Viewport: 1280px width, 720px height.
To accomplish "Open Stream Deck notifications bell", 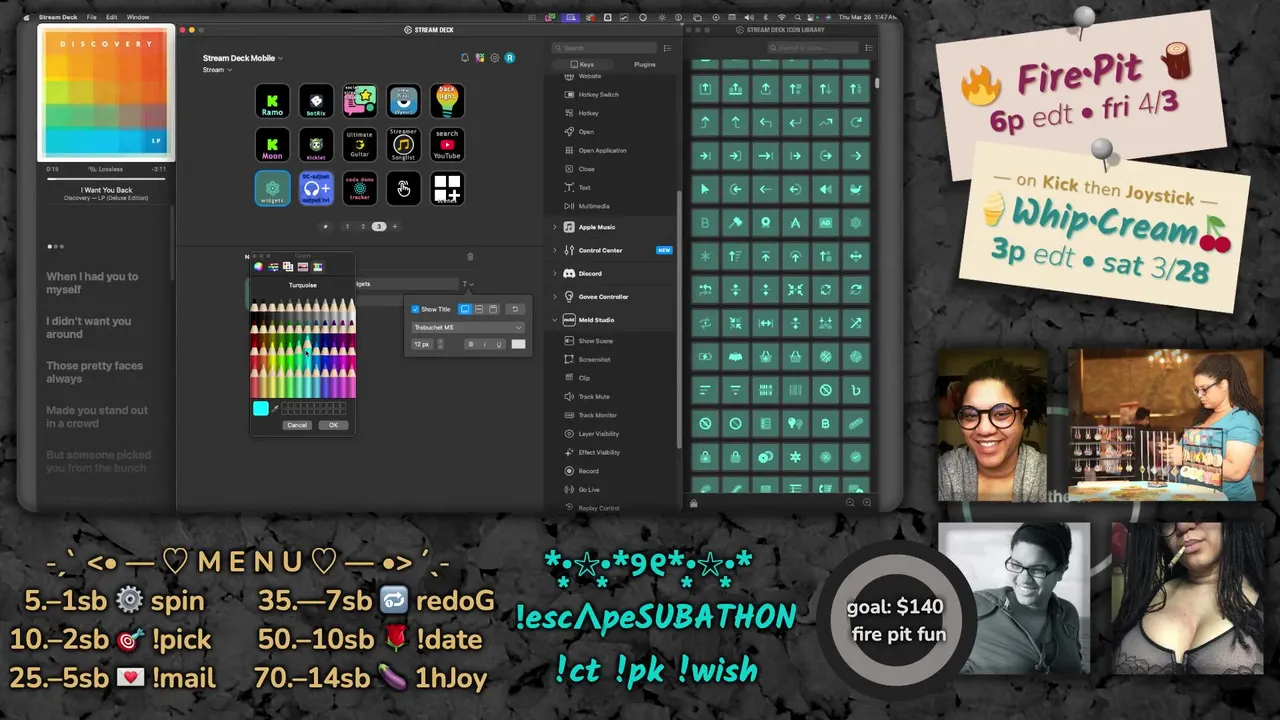I will (x=464, y=58).
